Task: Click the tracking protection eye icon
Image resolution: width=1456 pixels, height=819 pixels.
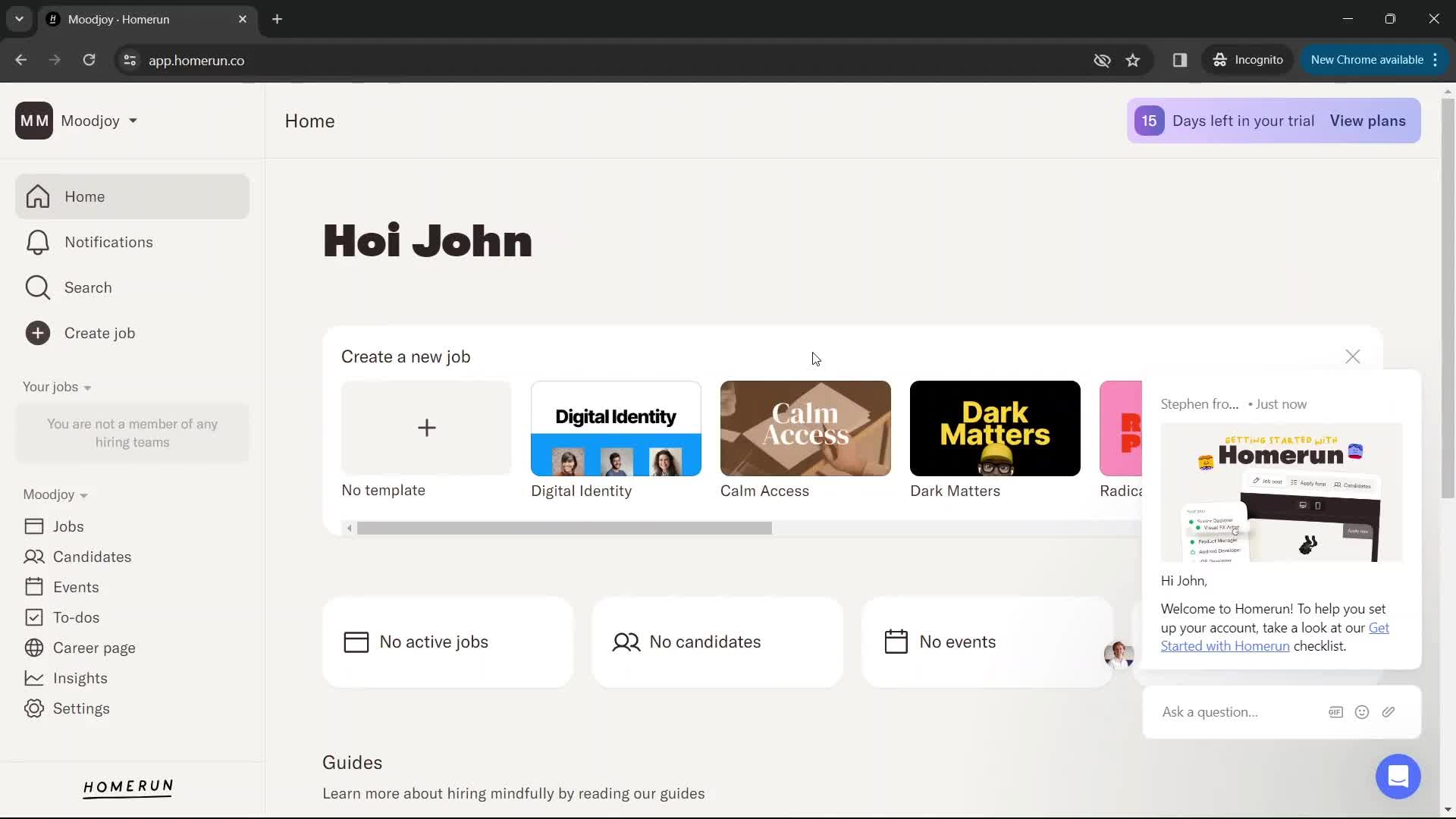Action: click(x=1102, y=60)
